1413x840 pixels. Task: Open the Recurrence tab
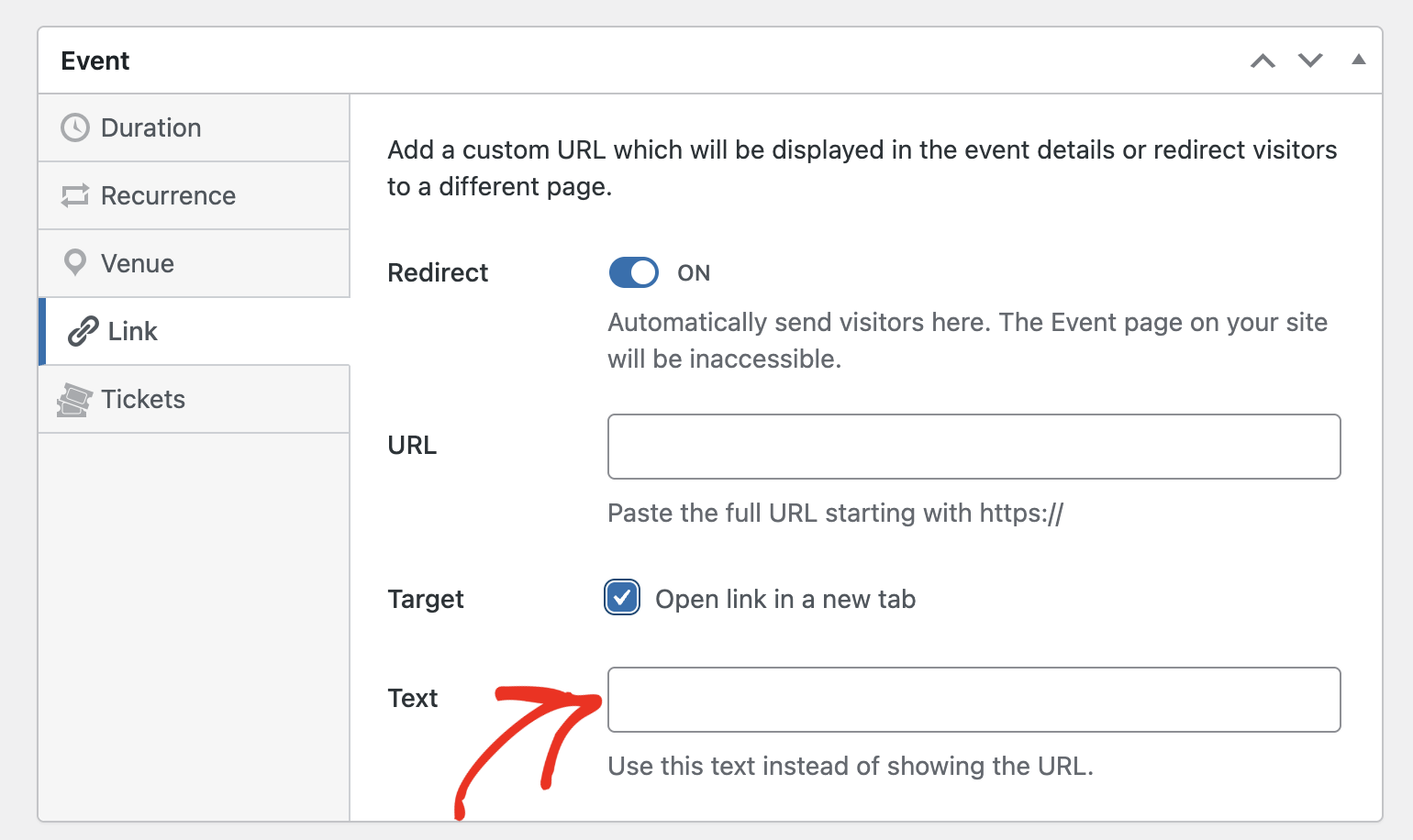(x=194, y=195)
